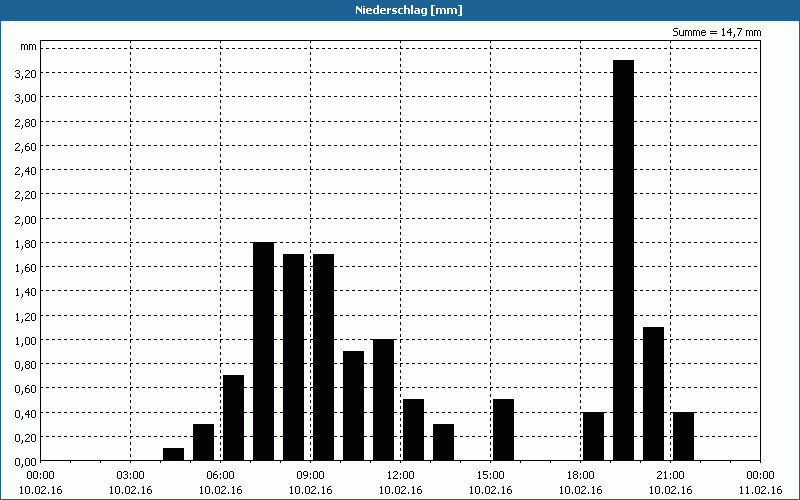
Task: Click the 1,80 y-axis label
Action: tap(26, 243)
